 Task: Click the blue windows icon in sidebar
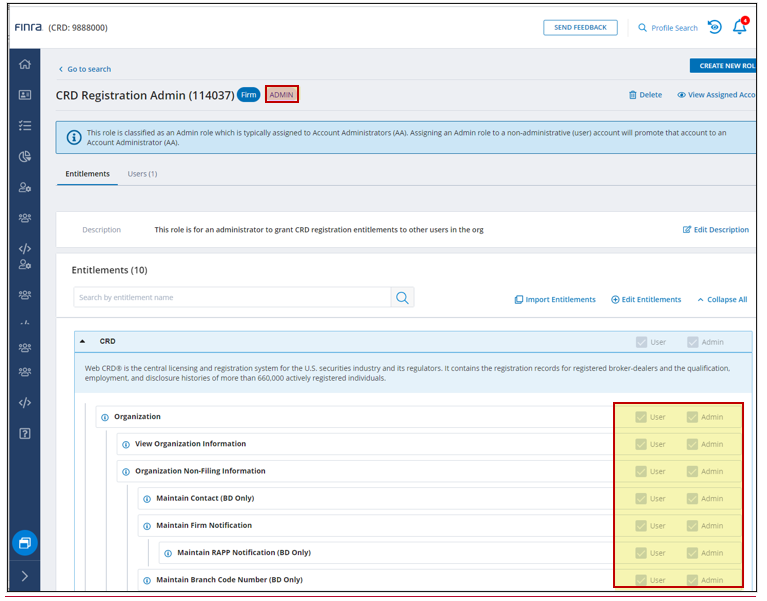[24, 543]
